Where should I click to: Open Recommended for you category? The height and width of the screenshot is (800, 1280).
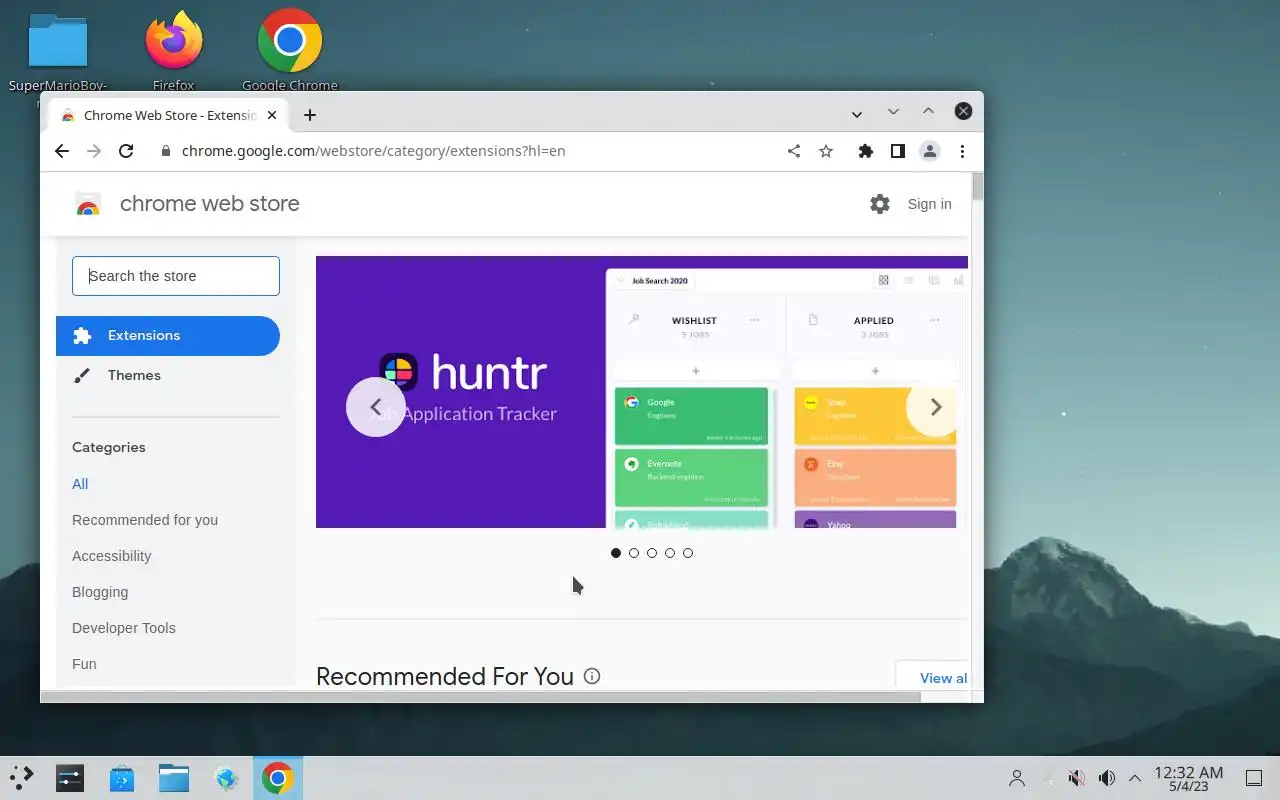[x=145, y=520]
